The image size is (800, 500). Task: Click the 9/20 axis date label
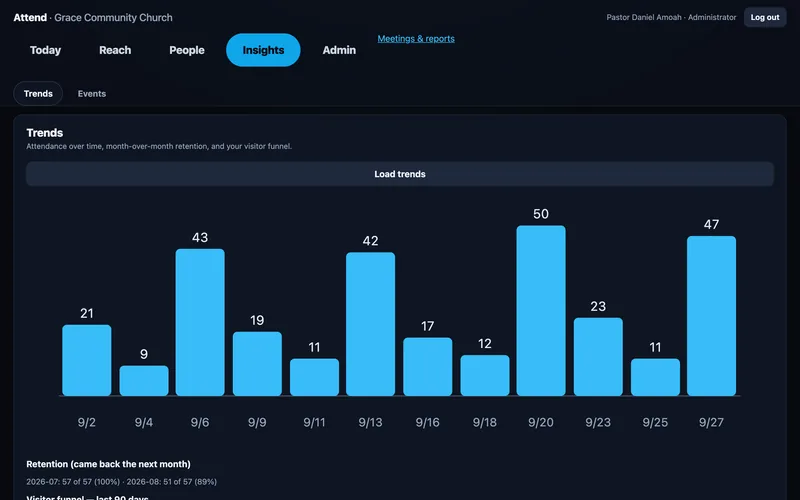point(541,422)
